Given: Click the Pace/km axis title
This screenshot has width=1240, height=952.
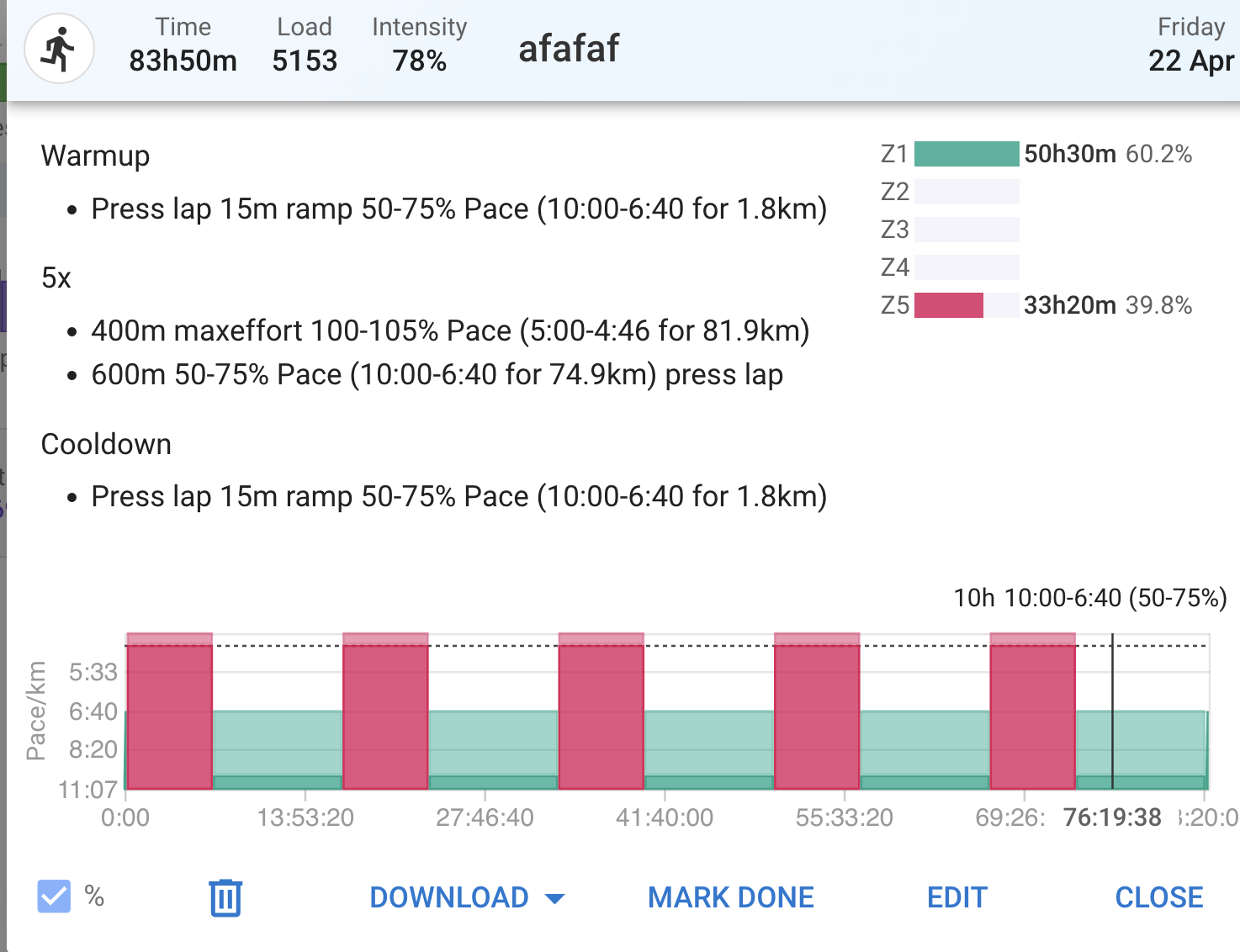Looking at the screenshot, I should click(36, 711).
